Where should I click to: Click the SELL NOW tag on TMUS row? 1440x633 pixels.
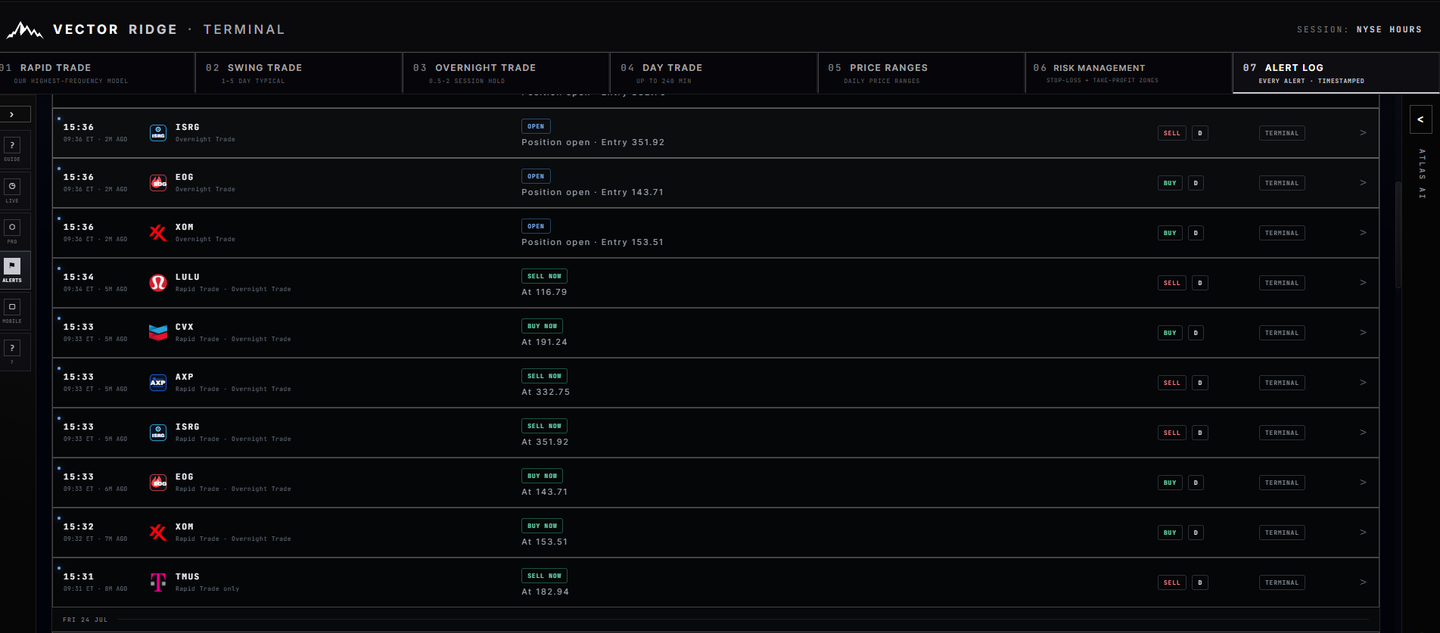(544, 576)
